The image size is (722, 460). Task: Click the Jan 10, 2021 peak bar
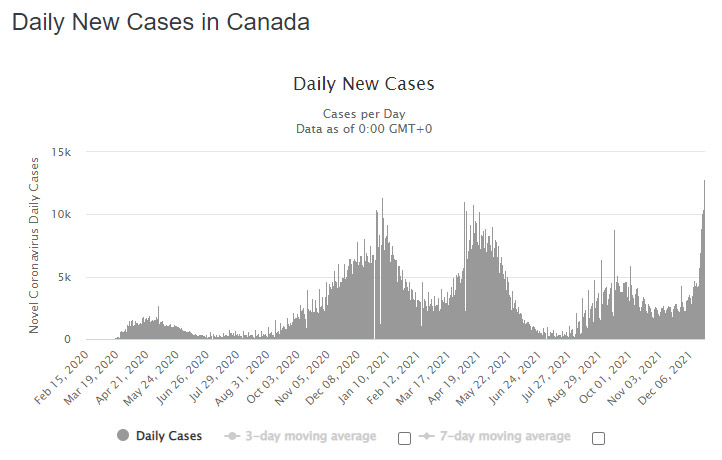[382, 269]
